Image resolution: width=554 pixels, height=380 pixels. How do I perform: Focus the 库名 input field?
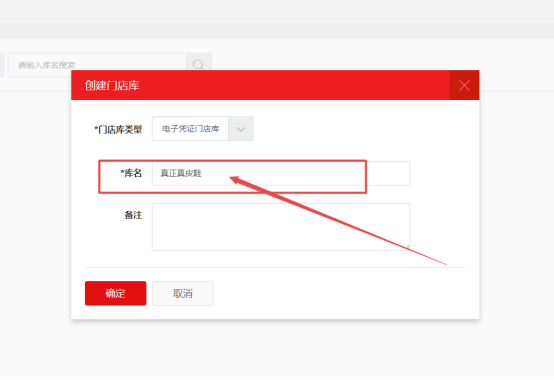point(281,173)
